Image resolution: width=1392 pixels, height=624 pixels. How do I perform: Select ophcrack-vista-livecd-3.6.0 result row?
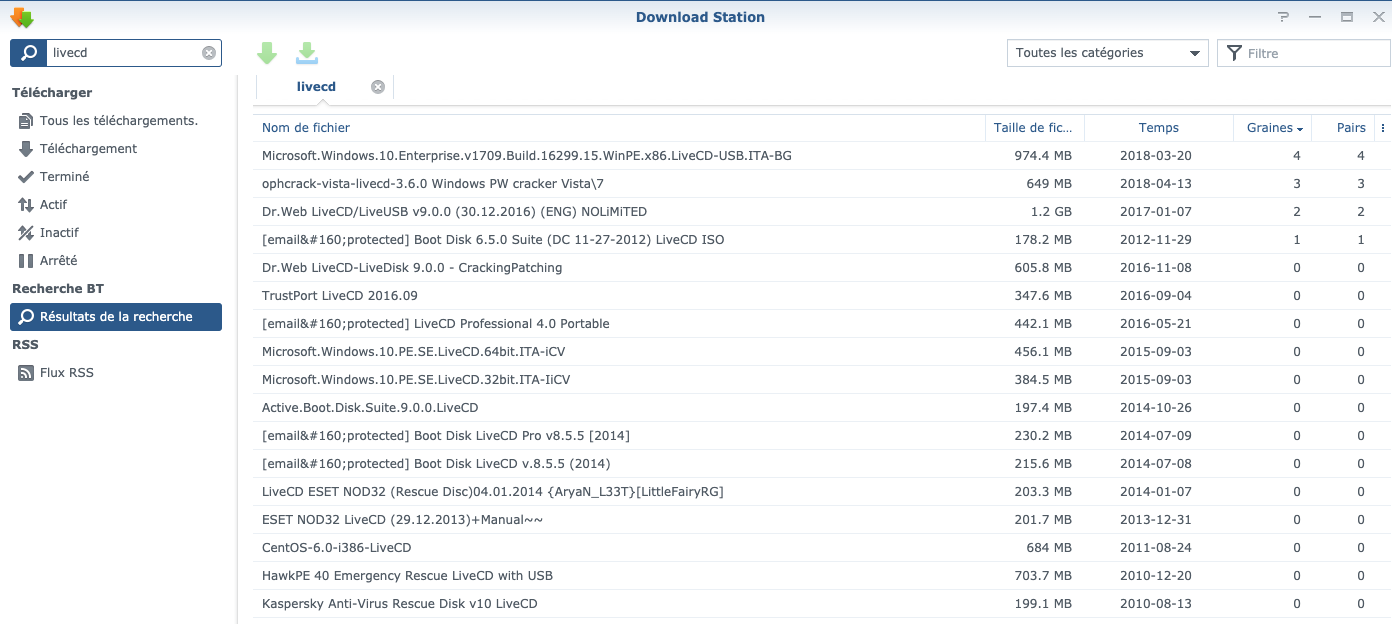822,184
